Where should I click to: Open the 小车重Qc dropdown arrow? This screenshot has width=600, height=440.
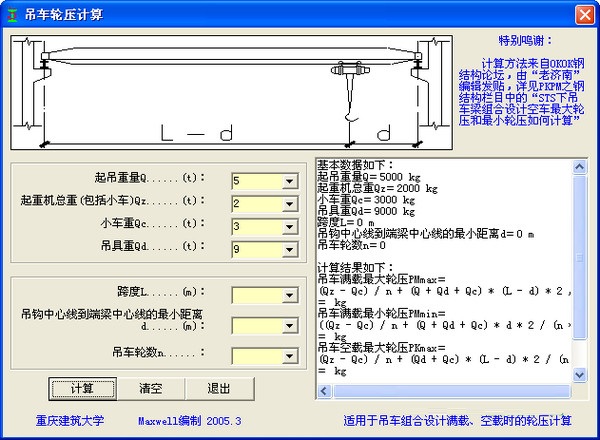click(x=290, y=227)
